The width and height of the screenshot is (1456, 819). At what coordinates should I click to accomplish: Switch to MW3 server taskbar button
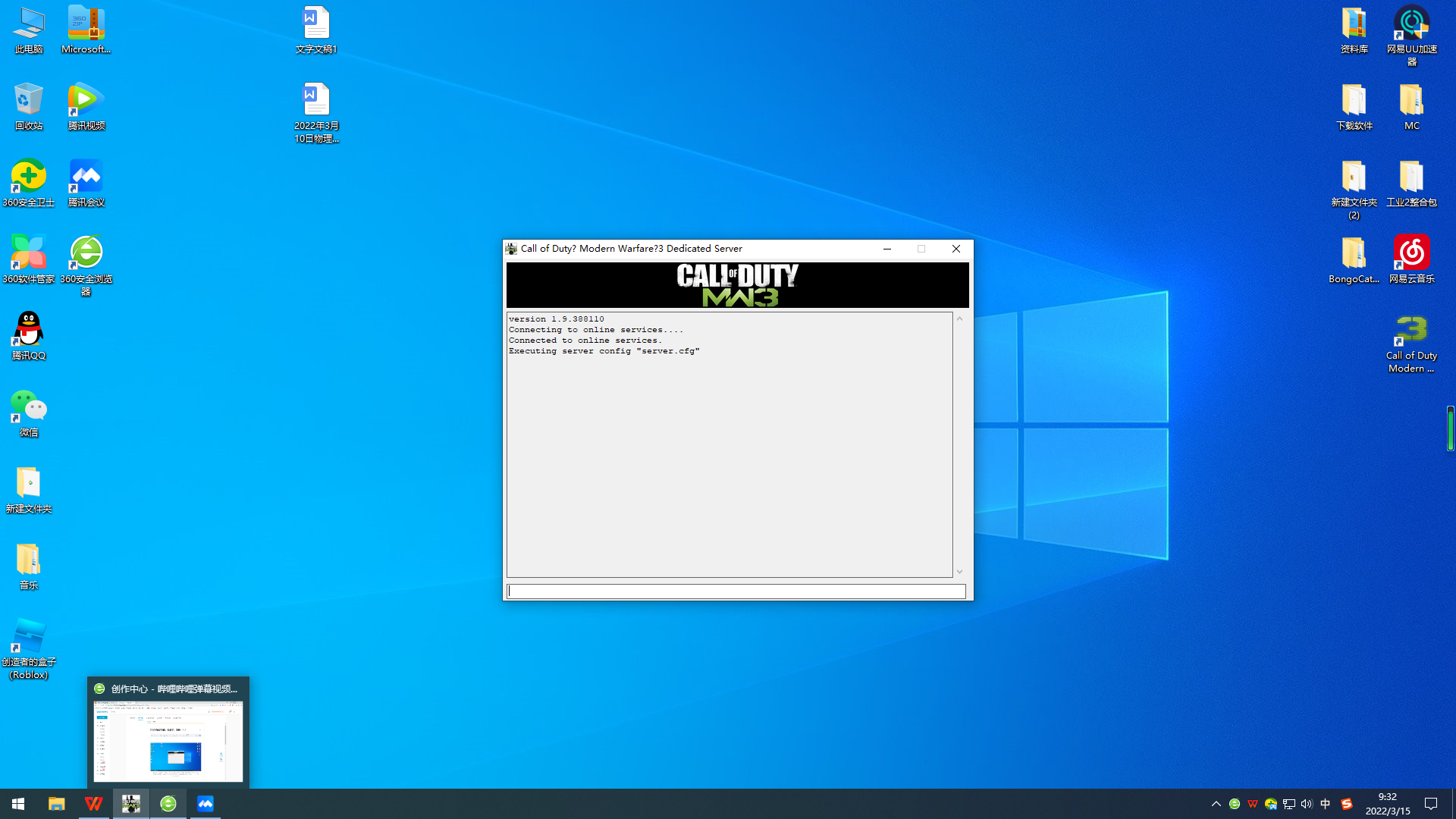point(130,804)
